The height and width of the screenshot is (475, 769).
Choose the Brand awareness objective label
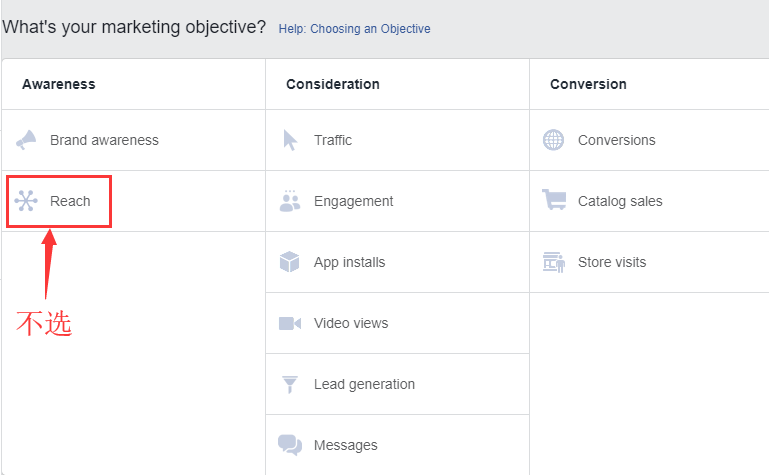point(104,140)
